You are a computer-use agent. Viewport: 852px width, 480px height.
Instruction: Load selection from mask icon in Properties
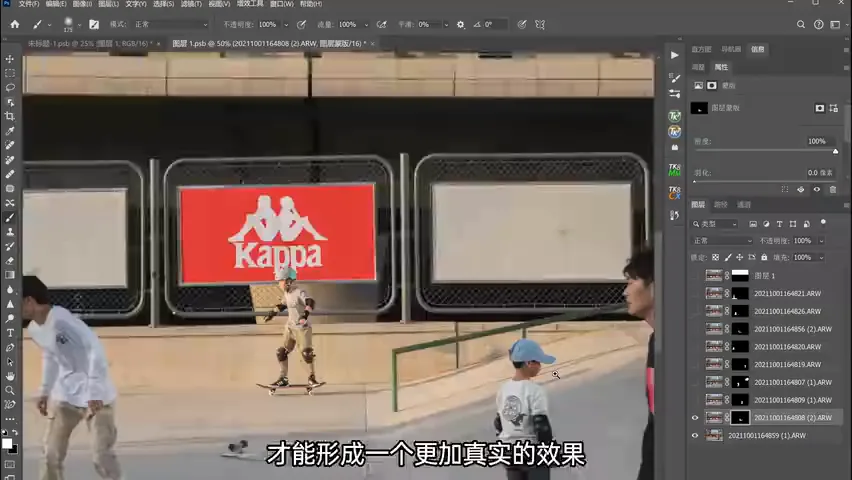point(785,189)
